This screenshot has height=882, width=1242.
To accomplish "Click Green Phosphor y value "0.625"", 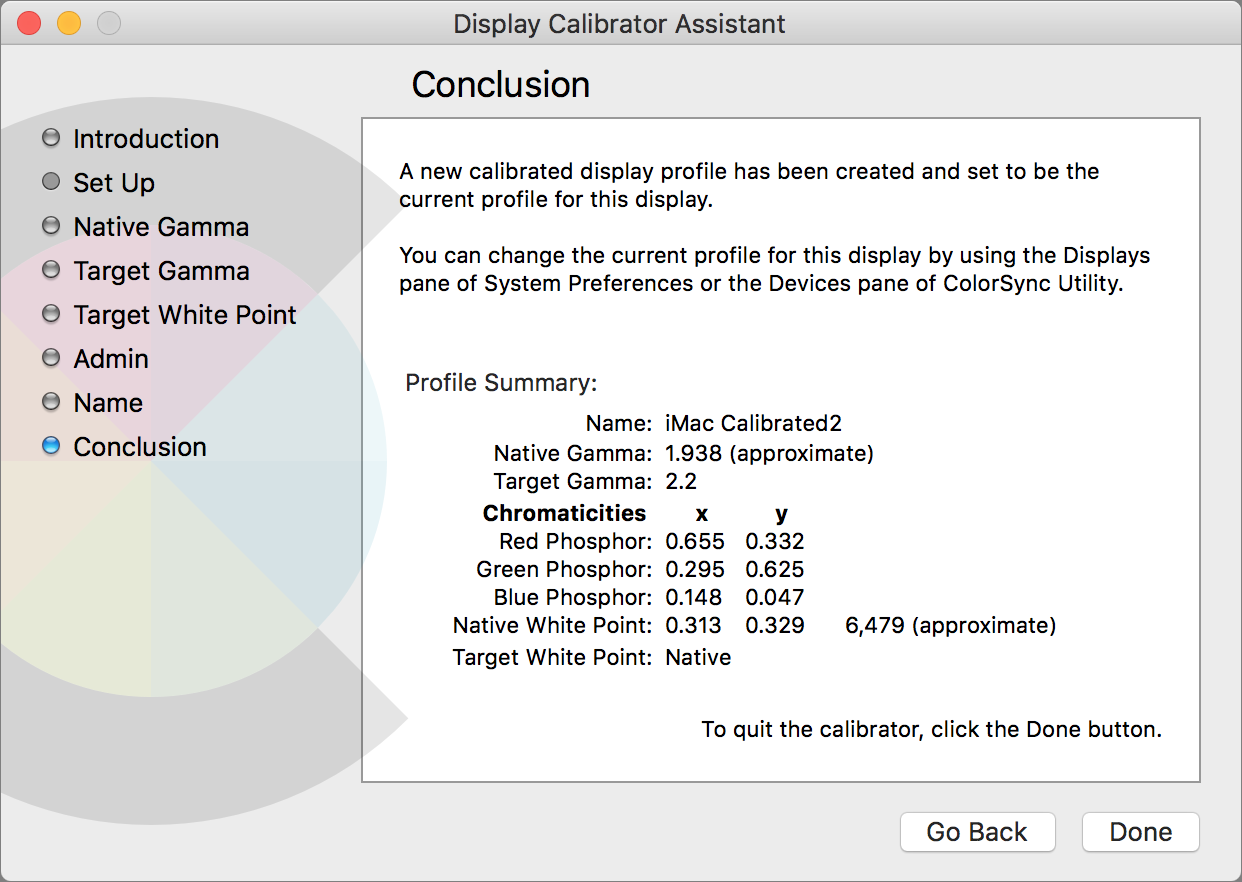I will [x=775, y=570].
